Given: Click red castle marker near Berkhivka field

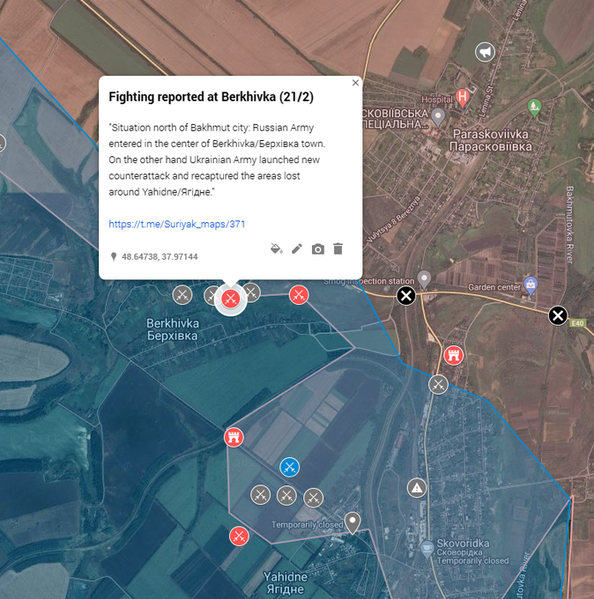Looking at the screenshot, I should [234, 437].
